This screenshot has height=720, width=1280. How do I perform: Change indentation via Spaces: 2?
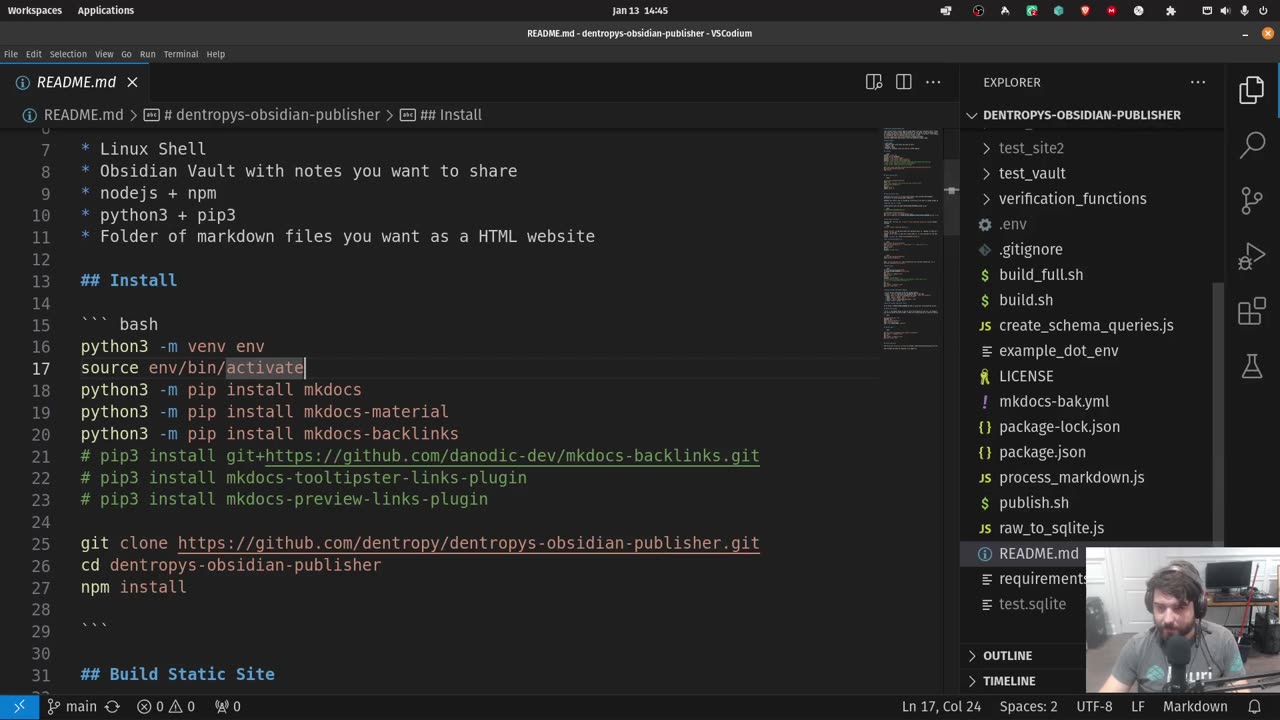pyautogui.click(x=1029, y=706)
